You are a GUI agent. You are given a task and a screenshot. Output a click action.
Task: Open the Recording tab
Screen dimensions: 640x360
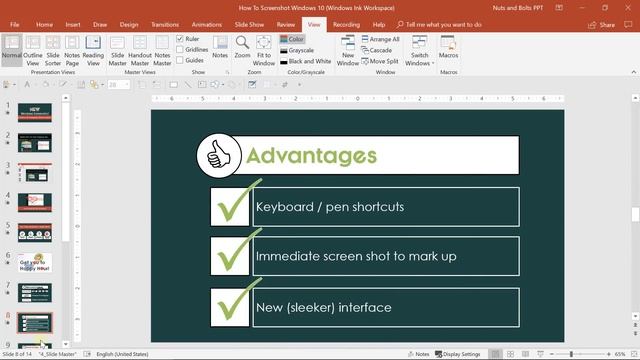(x=346, y=24)
